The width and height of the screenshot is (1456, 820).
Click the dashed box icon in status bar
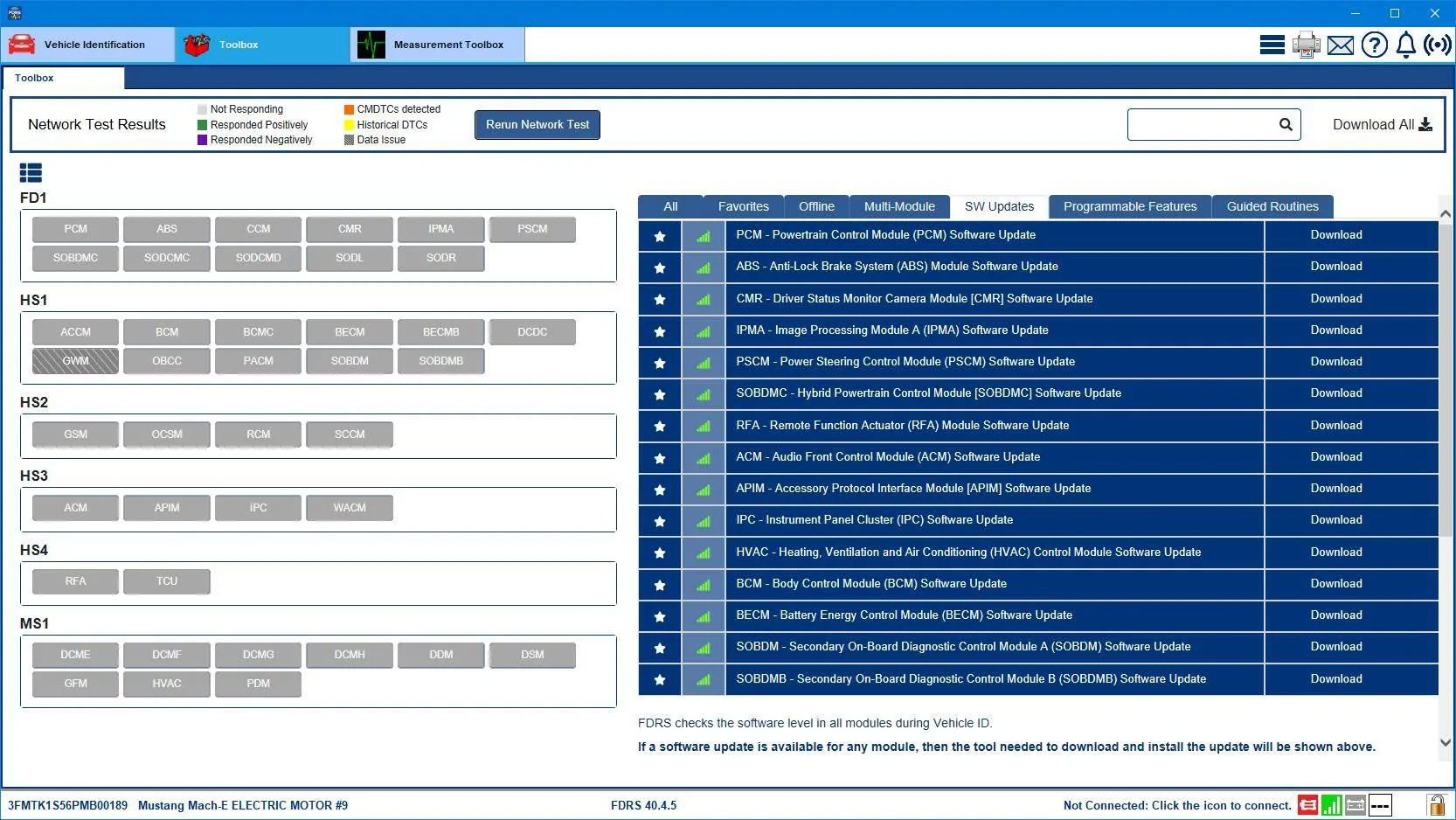point(1380,805)
